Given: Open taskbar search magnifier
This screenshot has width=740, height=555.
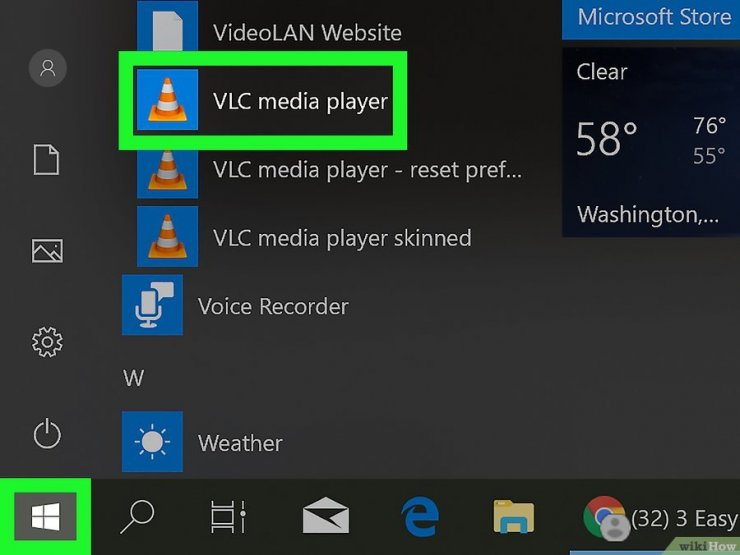Looking at the screenshot, I should [137, 516].
